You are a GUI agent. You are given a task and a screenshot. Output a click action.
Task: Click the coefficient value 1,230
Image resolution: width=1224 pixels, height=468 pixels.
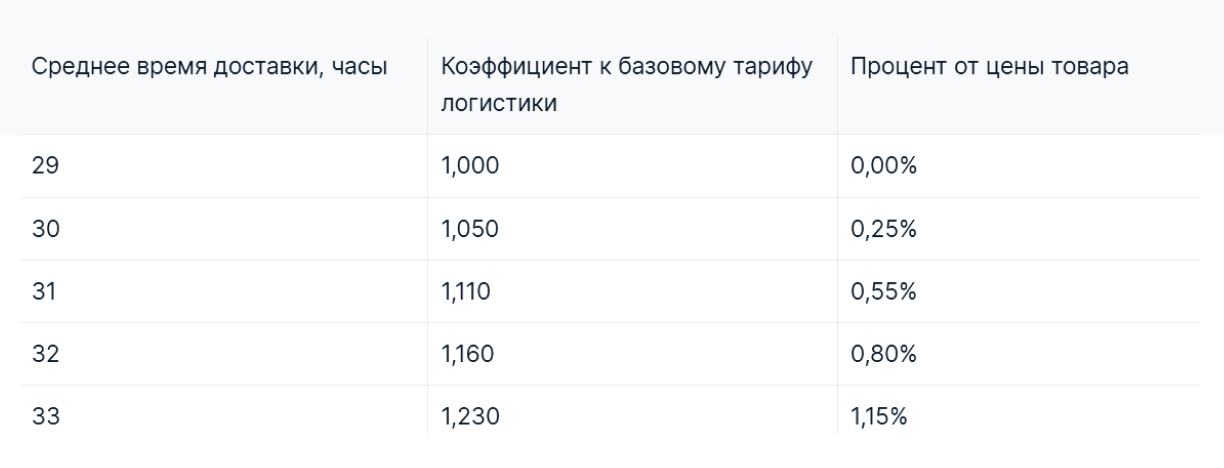coord(469,418)
